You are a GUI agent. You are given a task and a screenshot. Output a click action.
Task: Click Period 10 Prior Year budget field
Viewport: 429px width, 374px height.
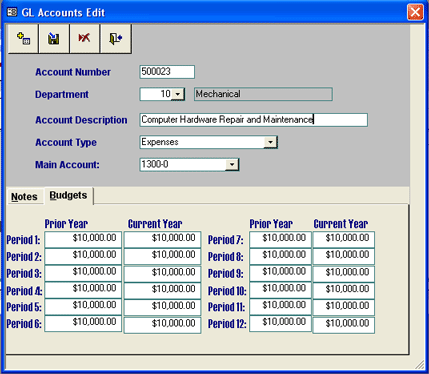[280, 290]
